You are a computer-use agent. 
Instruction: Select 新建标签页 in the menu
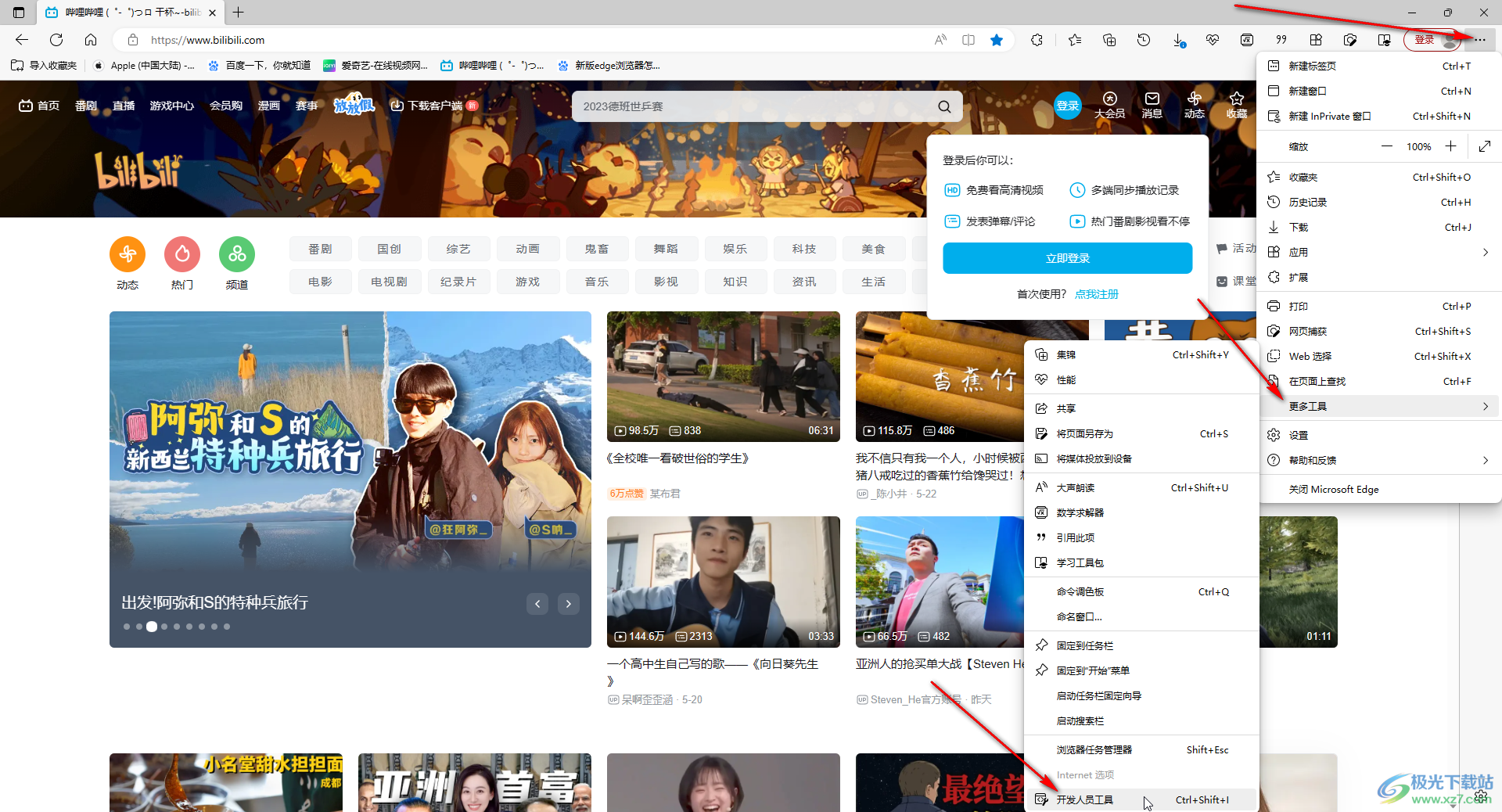1380,66
